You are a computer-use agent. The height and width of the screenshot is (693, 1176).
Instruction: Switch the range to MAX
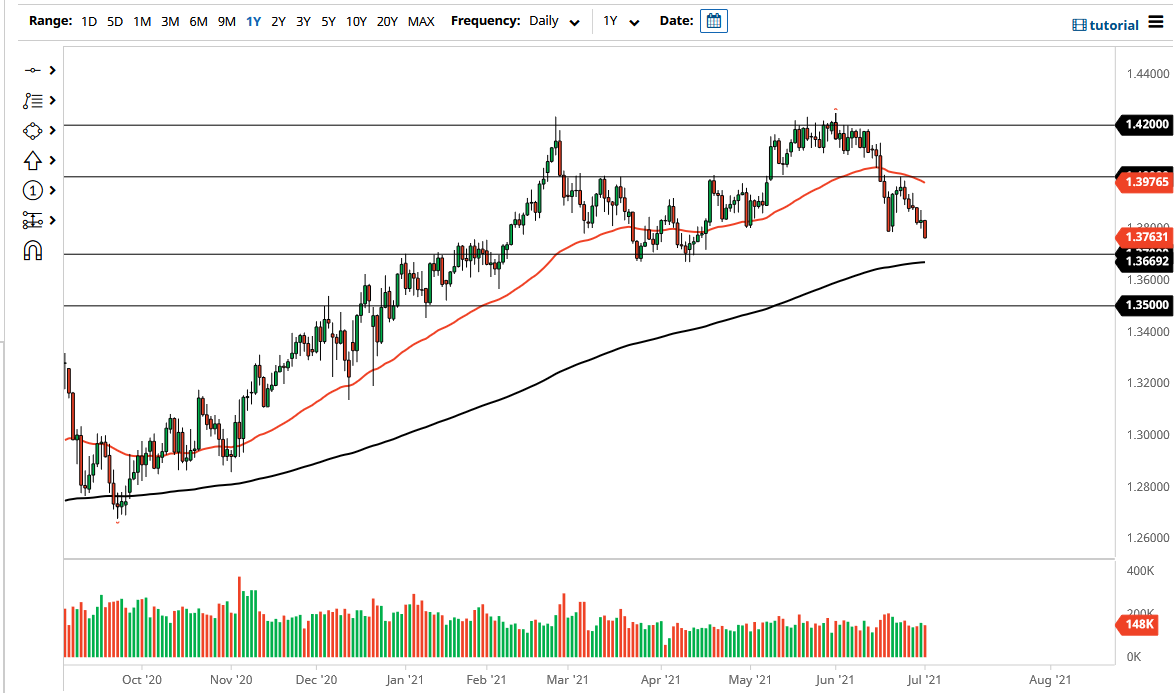[421, 20]
